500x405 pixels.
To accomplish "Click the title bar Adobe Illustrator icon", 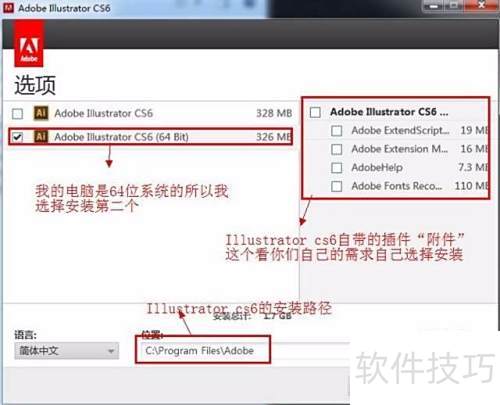I will pyautogui.click(x=8, y=7).
